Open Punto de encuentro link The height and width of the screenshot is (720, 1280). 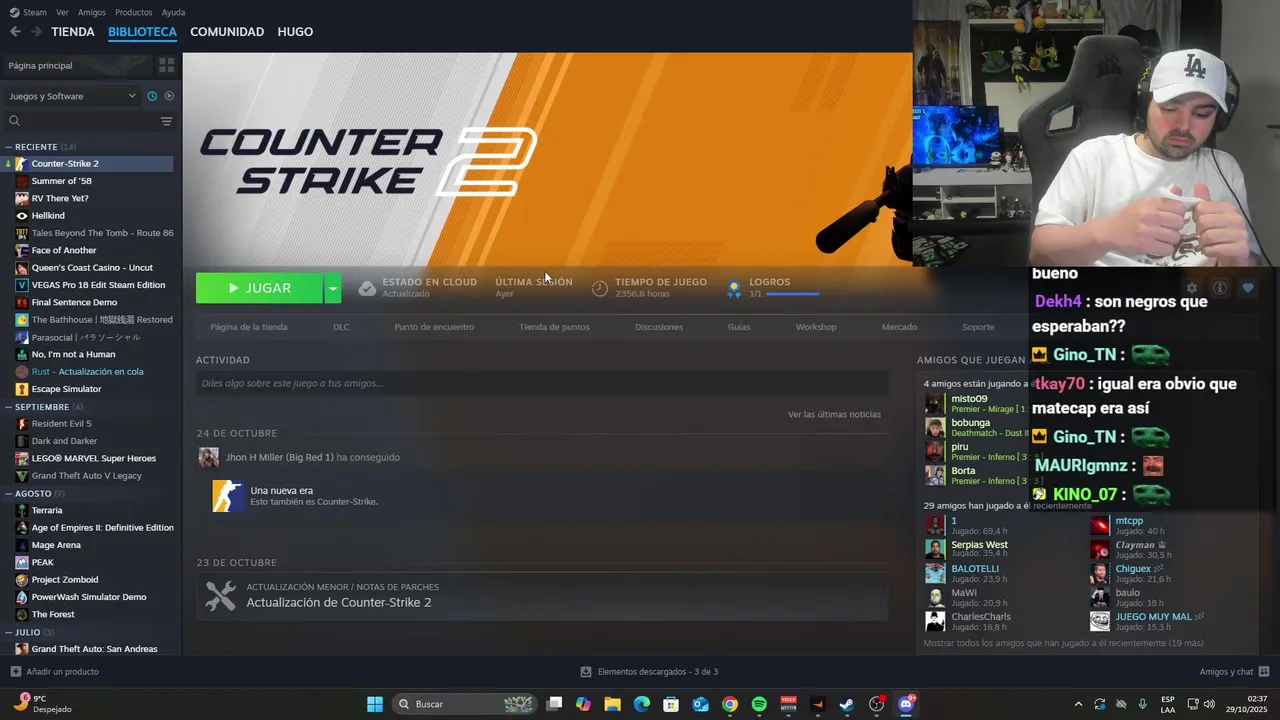(x=434, y=327)
